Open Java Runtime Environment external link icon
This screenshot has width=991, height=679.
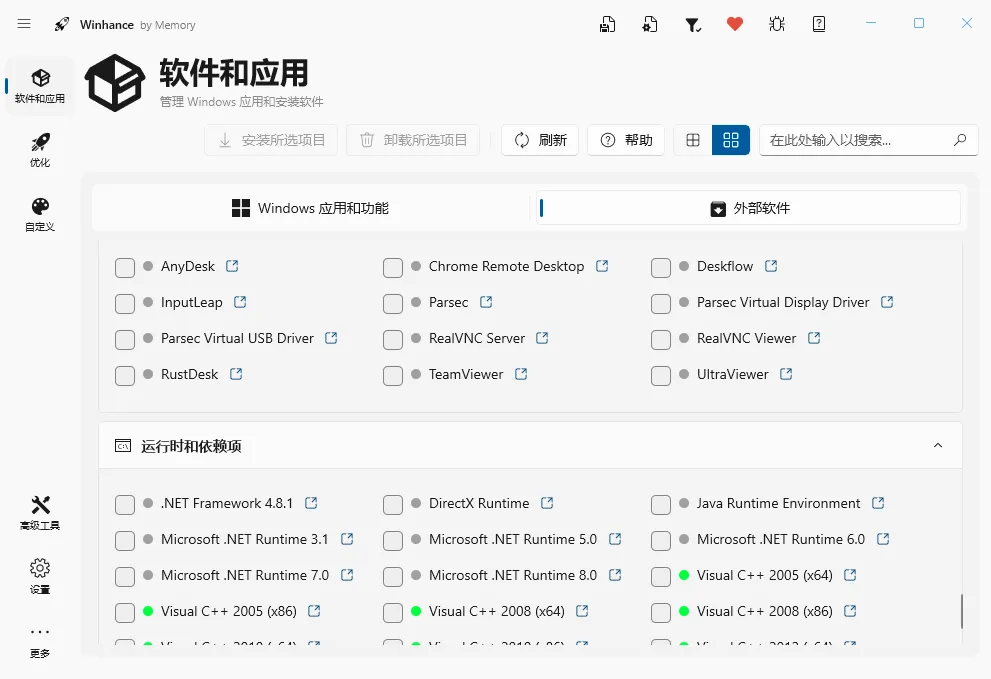(x=878, y=503)
